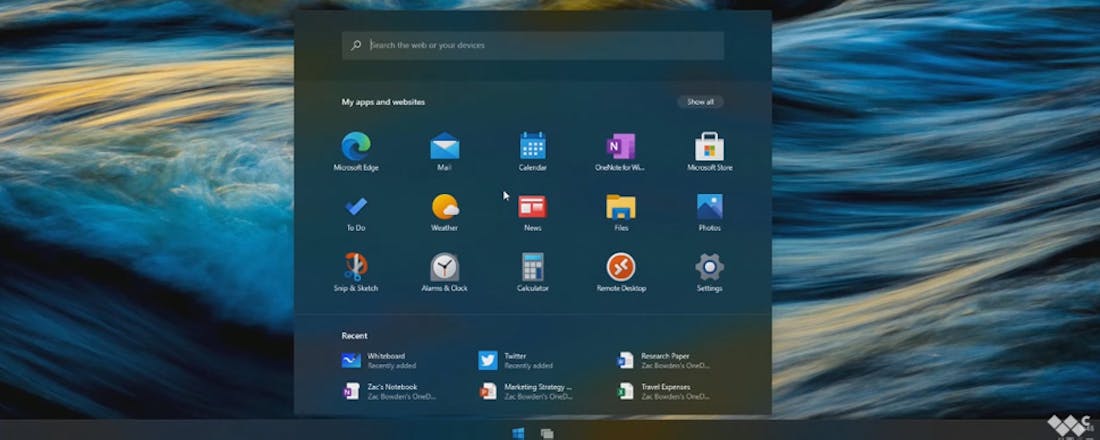
Task: Open the Marketing Strategy presentation
Action: tap(525, 391)
